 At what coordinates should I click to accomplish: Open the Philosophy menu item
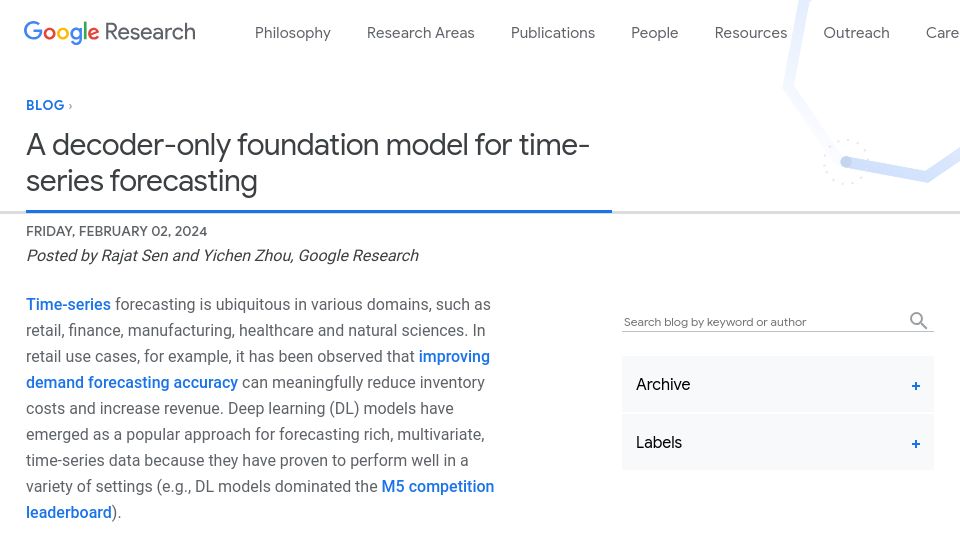coord(293,33)
